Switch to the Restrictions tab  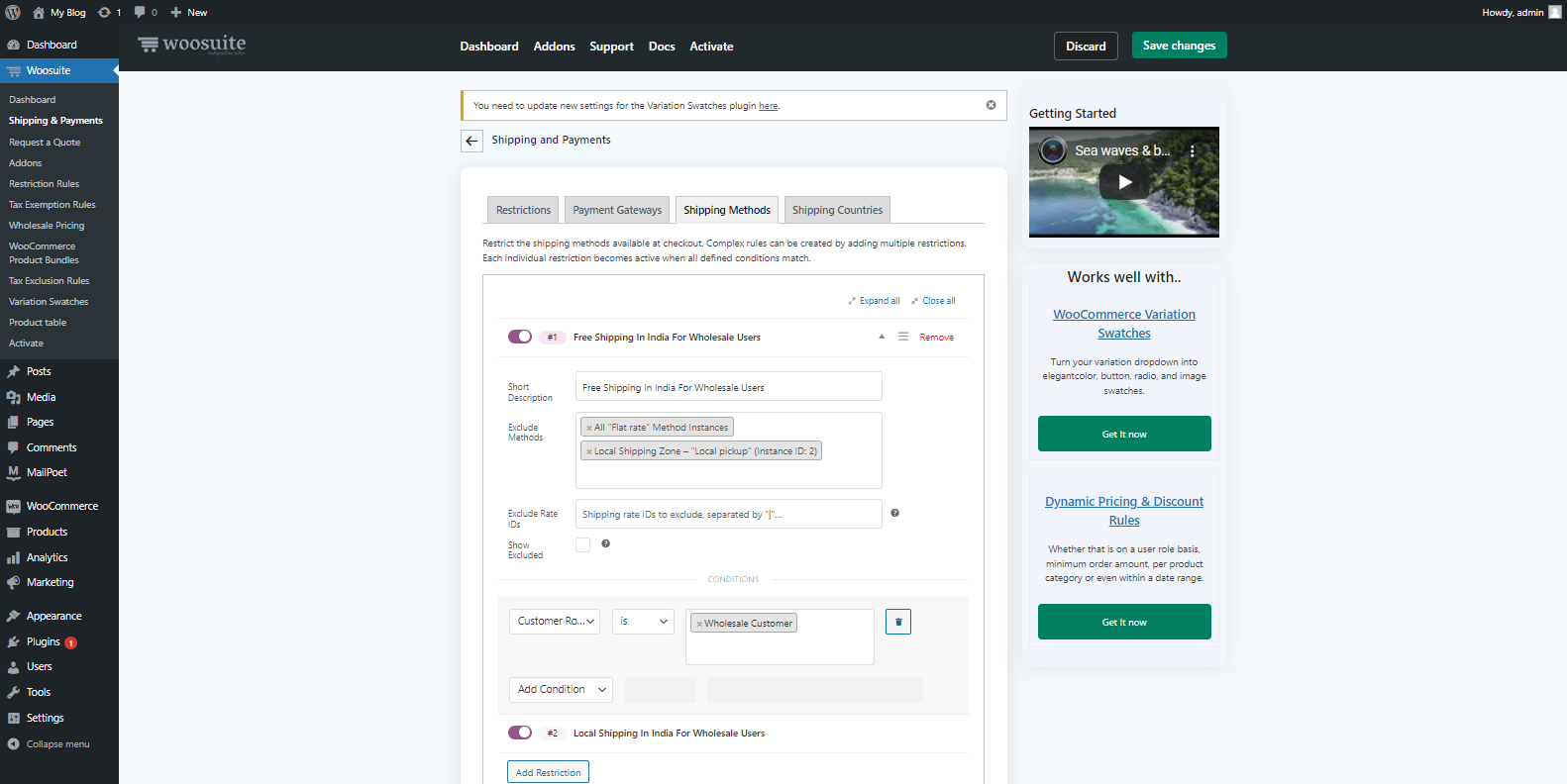pyautogui.click(x=523, y=210)
